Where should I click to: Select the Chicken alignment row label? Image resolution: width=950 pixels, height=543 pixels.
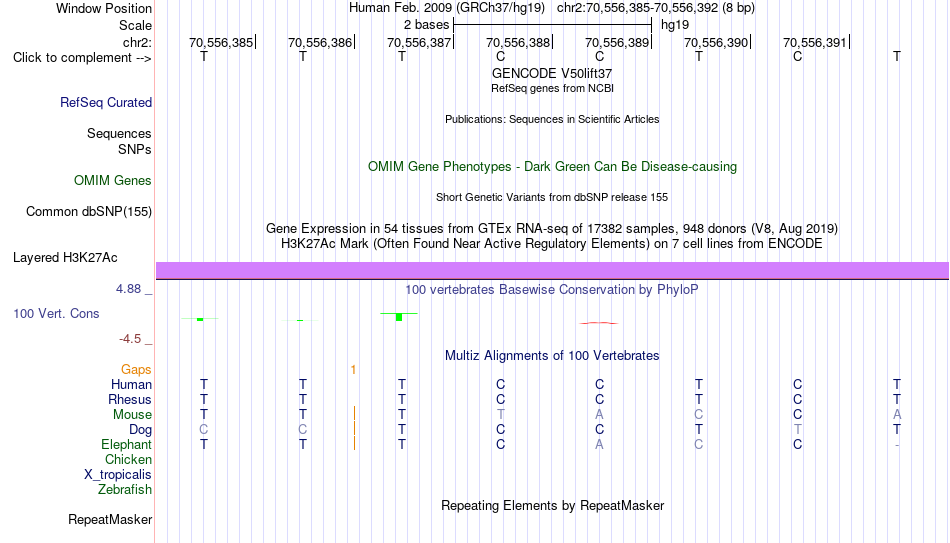tap(128, 459)
